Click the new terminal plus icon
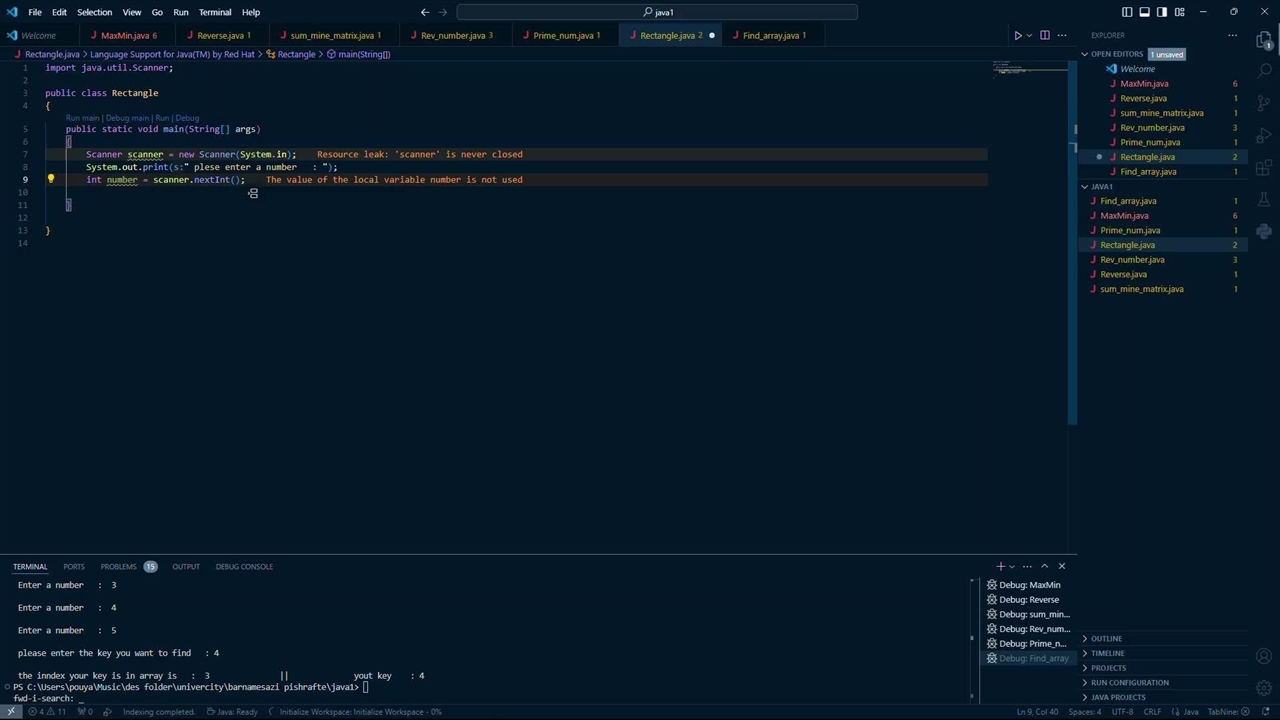This screenshot has width=1280, height=720. pos(1000,566)
